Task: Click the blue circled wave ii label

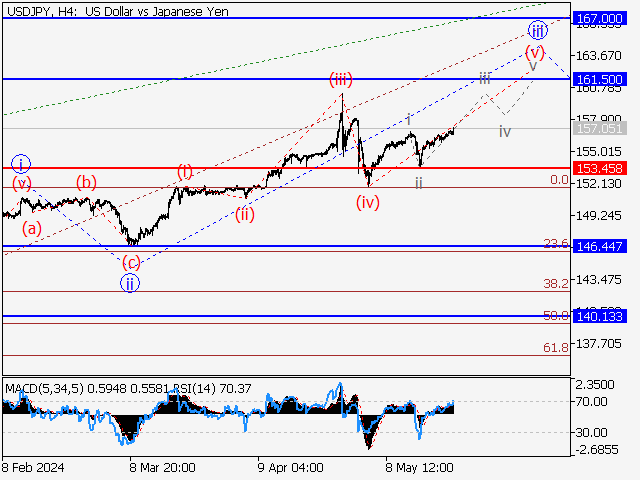Action: click(x=130, y=283)
